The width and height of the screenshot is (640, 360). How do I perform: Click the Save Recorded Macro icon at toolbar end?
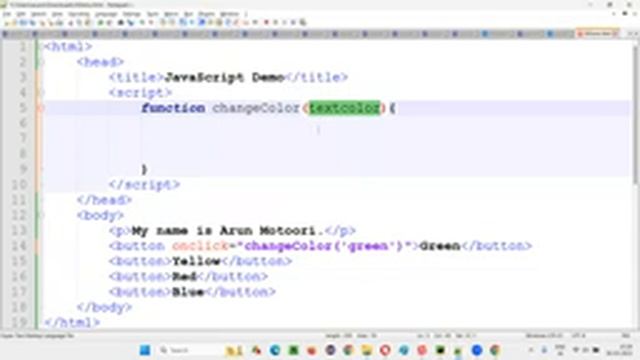coord(303,23)
